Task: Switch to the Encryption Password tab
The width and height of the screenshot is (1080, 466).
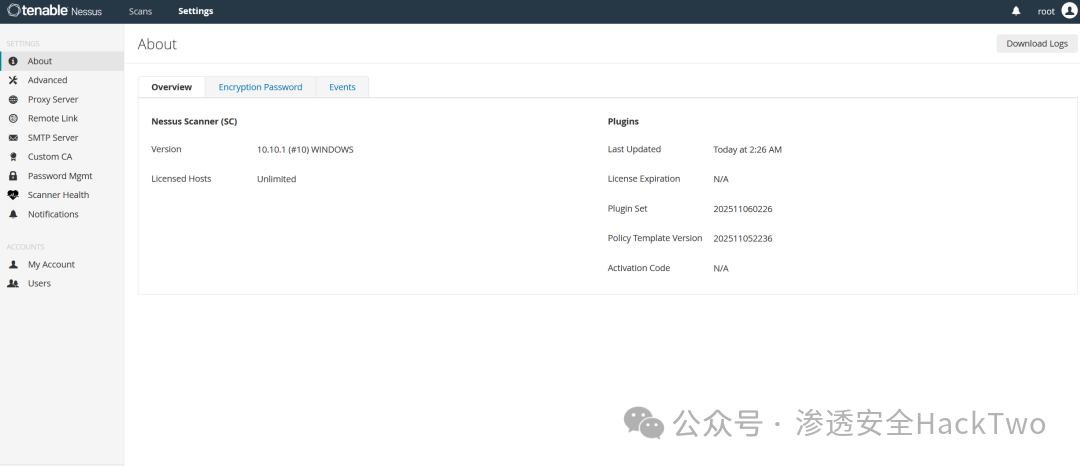Action: (x=260, y=87)
